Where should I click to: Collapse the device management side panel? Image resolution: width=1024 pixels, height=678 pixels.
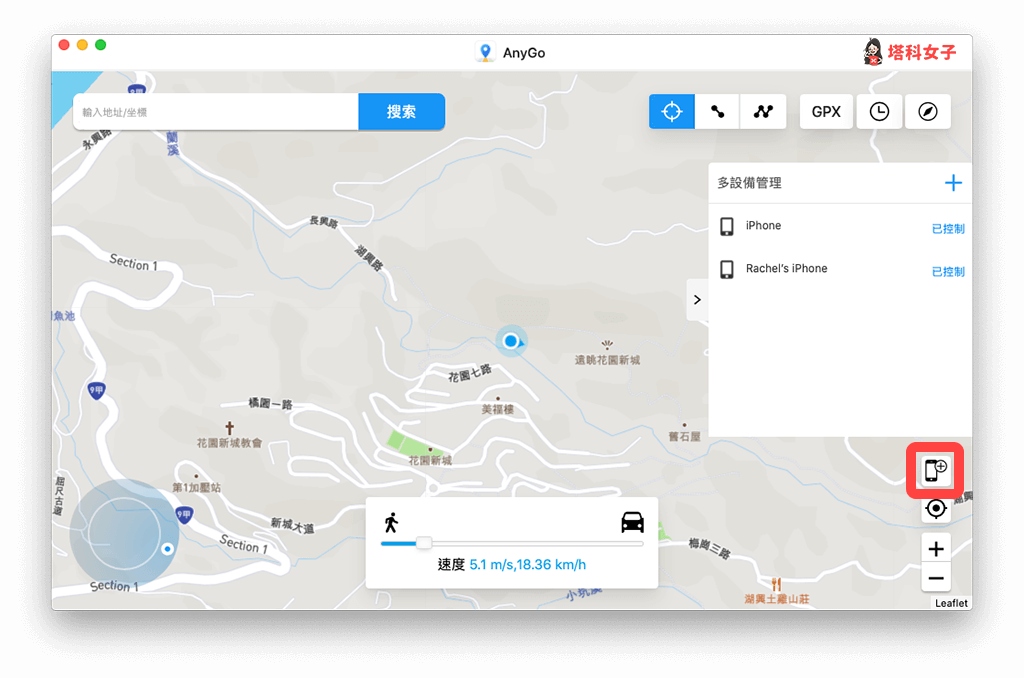697,300
